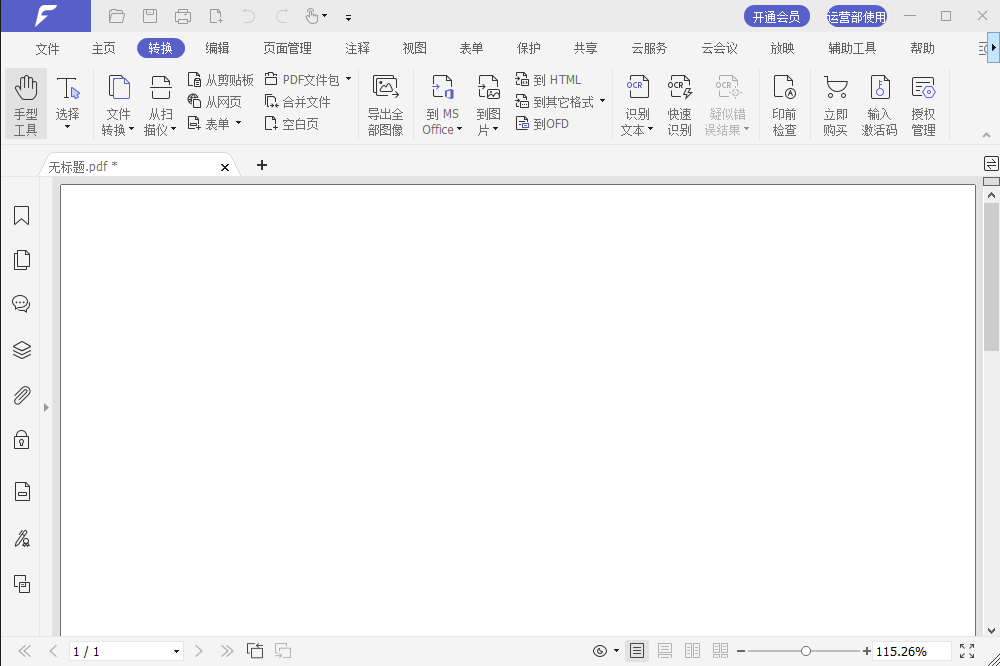Click To OFD (到OFD) conversion

pyautogui.click(x=542, y=124)
